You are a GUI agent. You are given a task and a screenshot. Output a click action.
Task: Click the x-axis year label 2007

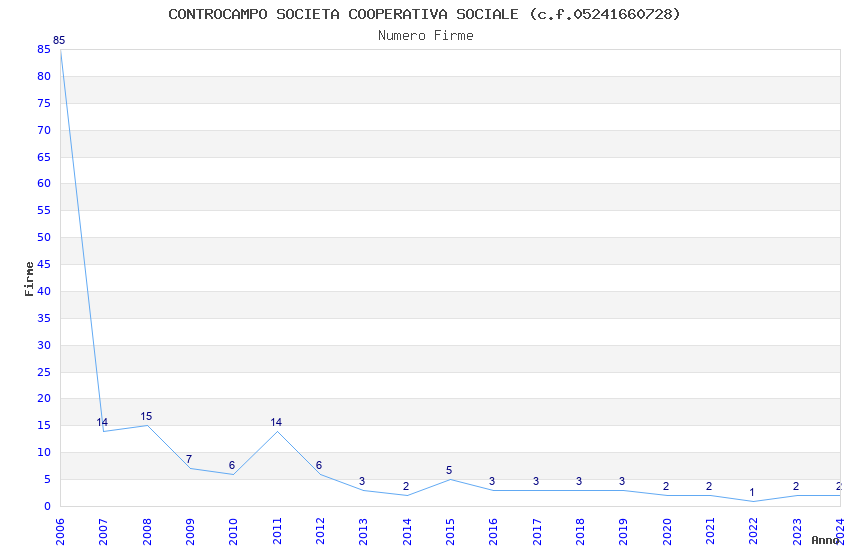(x=103, y=532)
